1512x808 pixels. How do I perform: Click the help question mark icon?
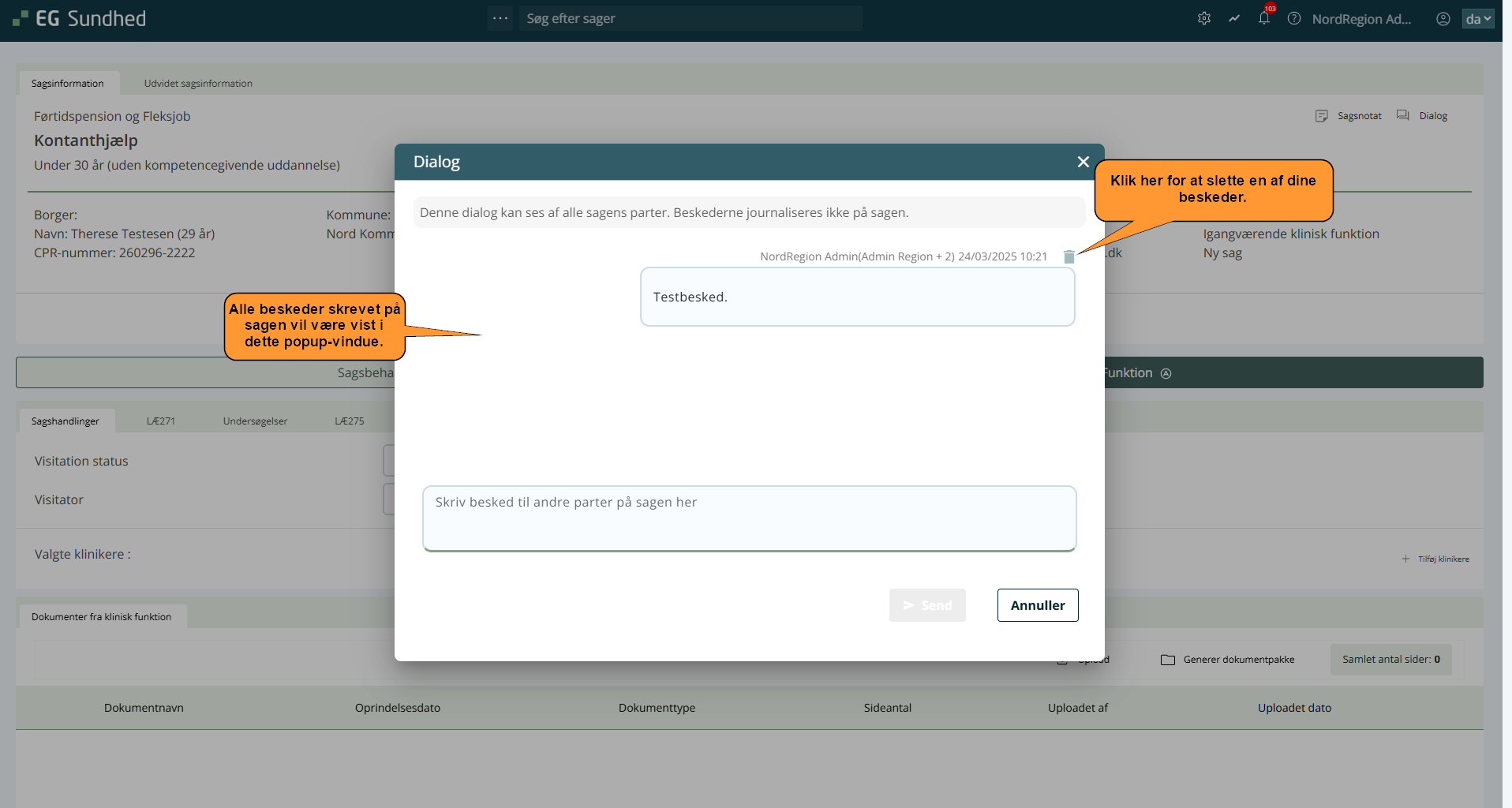pos(1294,18)
